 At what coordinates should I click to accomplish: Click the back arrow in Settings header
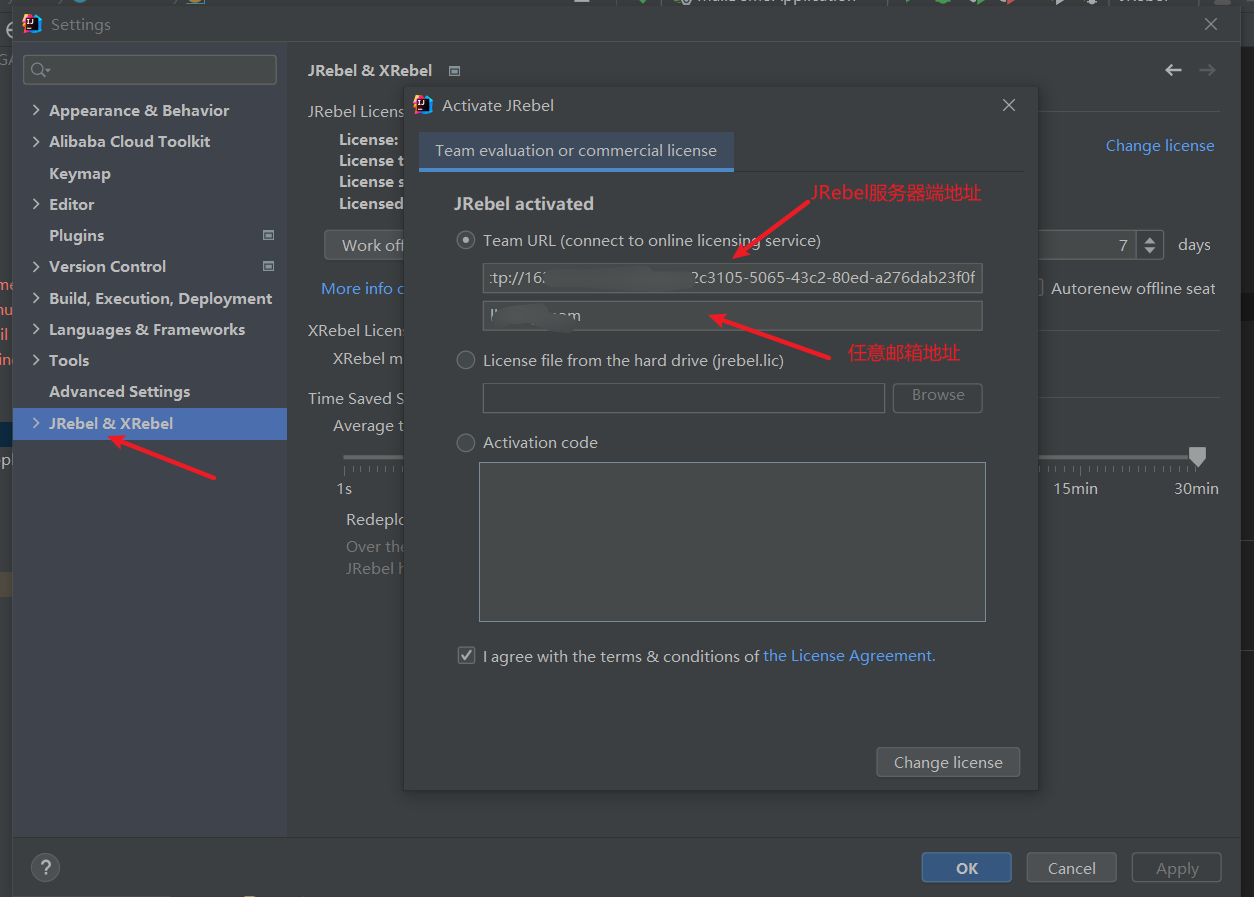tap(1174, 70)
